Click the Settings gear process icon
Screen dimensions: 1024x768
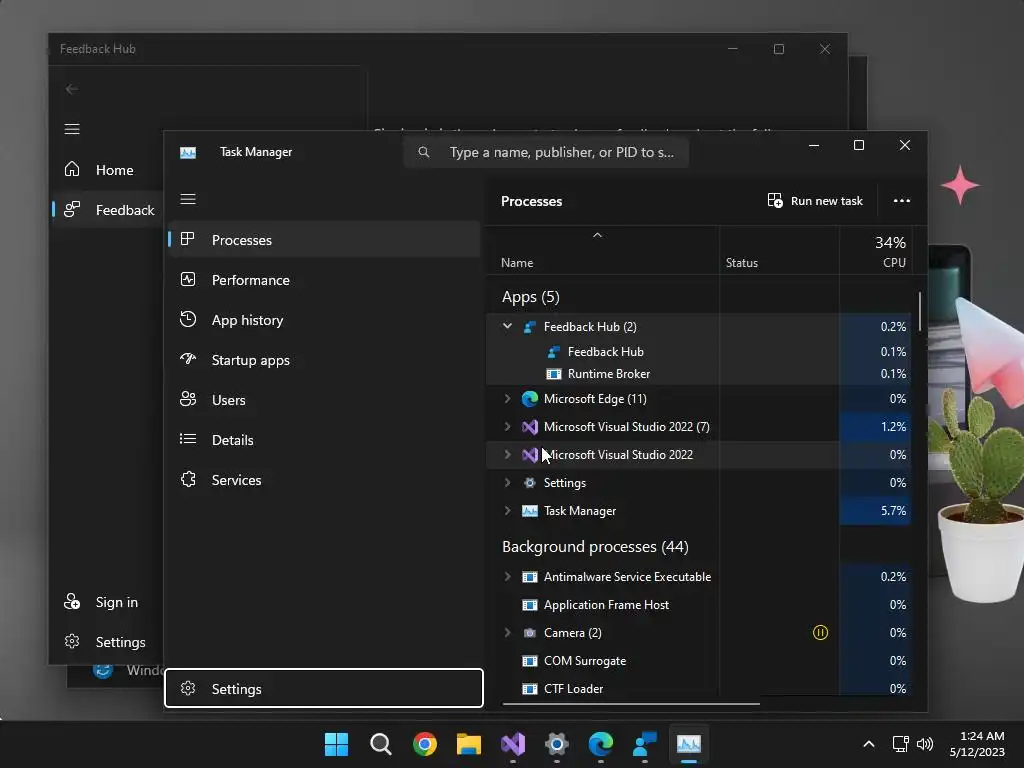click(530, 483)
